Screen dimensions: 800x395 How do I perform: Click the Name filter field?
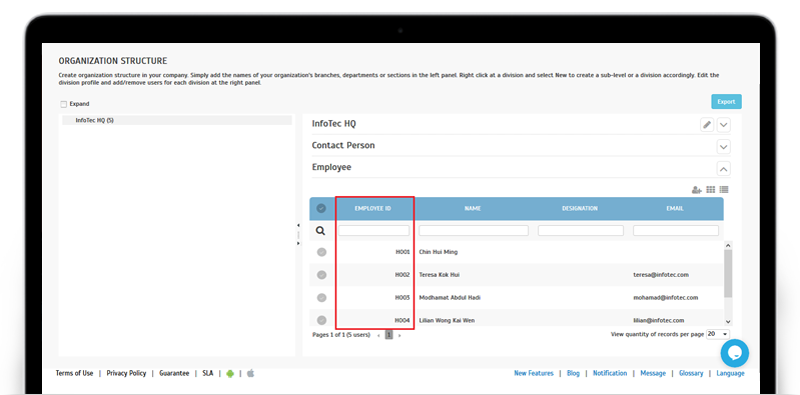(x=473, y=231)
